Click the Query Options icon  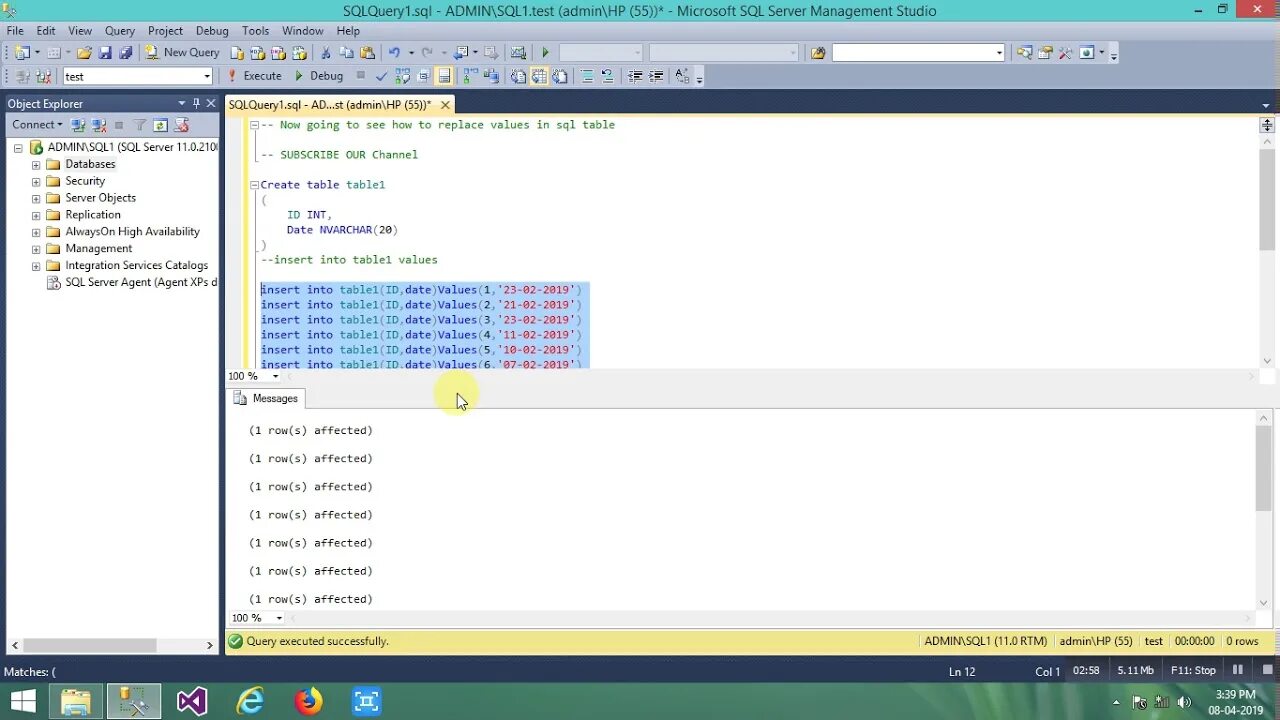tap(423, 75)
